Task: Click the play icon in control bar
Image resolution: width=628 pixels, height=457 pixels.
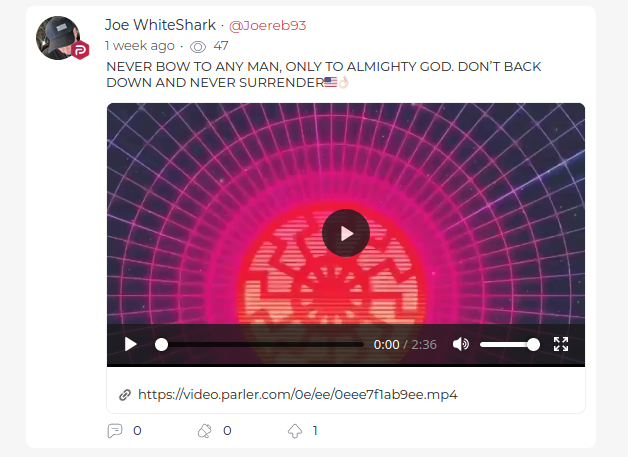Action: tap(131, 344)
